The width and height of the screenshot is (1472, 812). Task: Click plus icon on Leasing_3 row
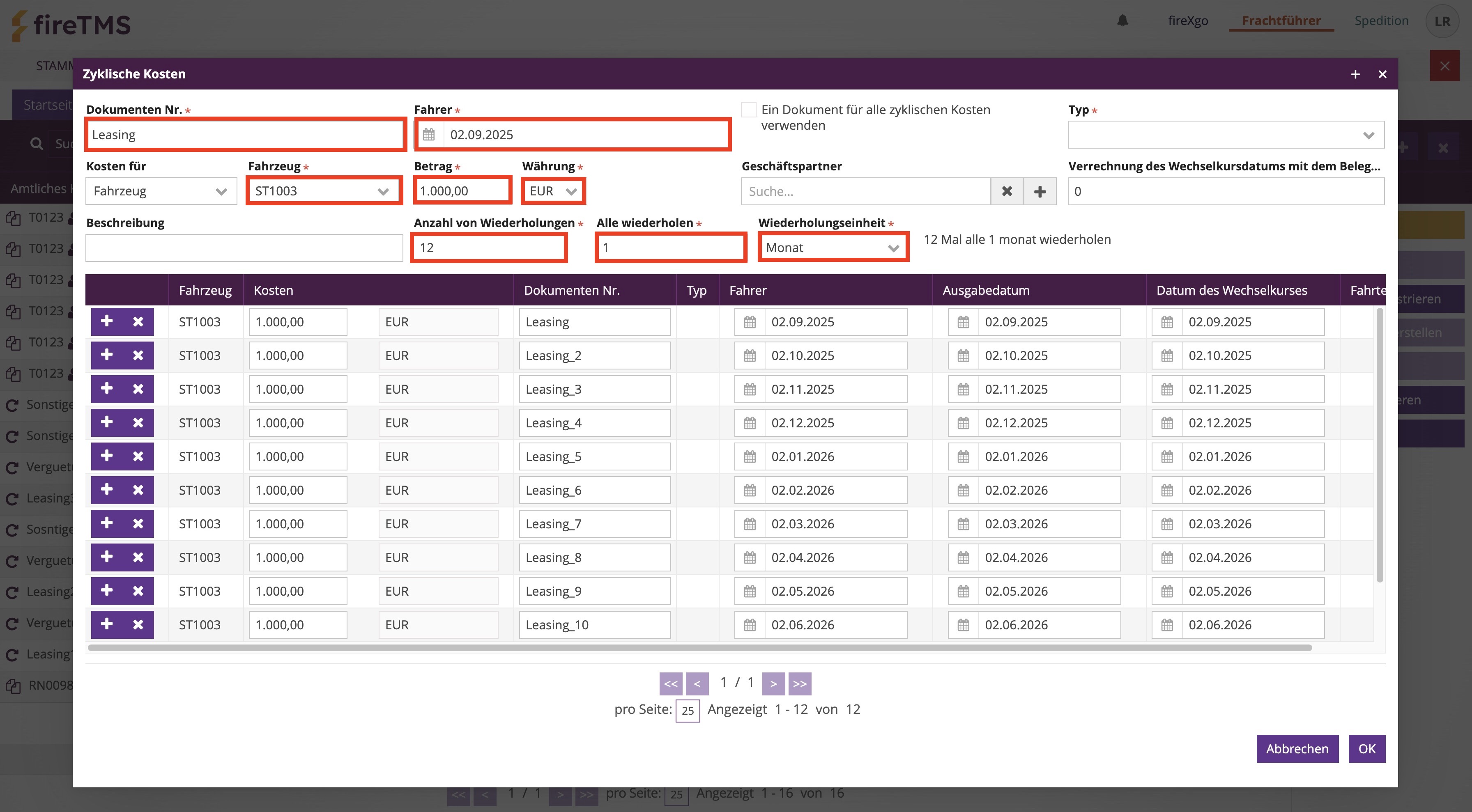click(x=107, y=389)
